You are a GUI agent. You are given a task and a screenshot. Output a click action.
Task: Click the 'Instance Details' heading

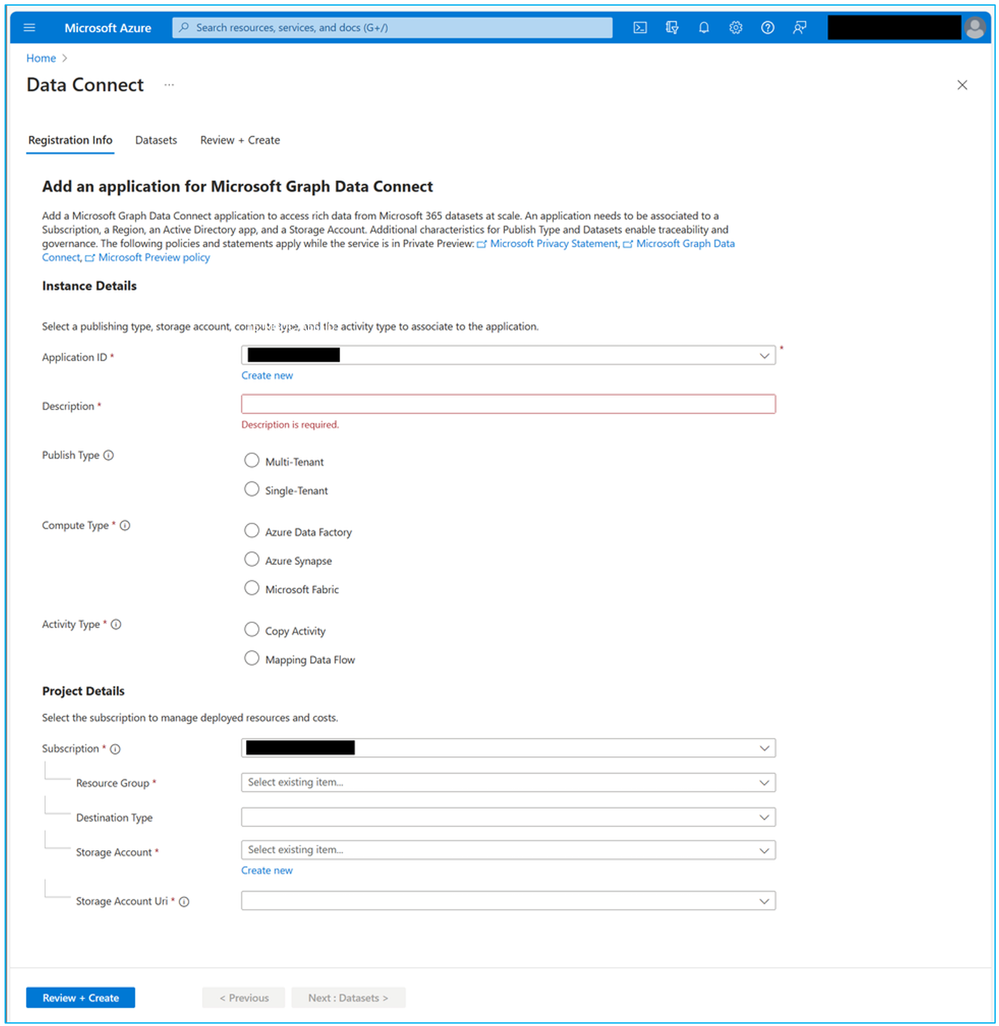click(x=90, y=286)
